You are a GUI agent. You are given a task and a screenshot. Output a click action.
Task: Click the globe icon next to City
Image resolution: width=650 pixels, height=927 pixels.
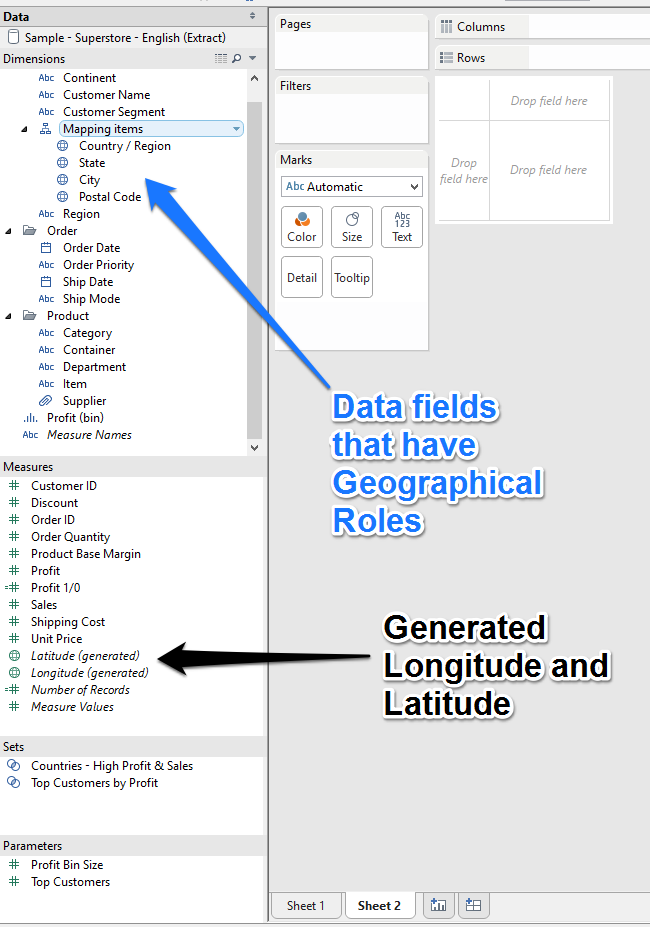click(62, 180)
